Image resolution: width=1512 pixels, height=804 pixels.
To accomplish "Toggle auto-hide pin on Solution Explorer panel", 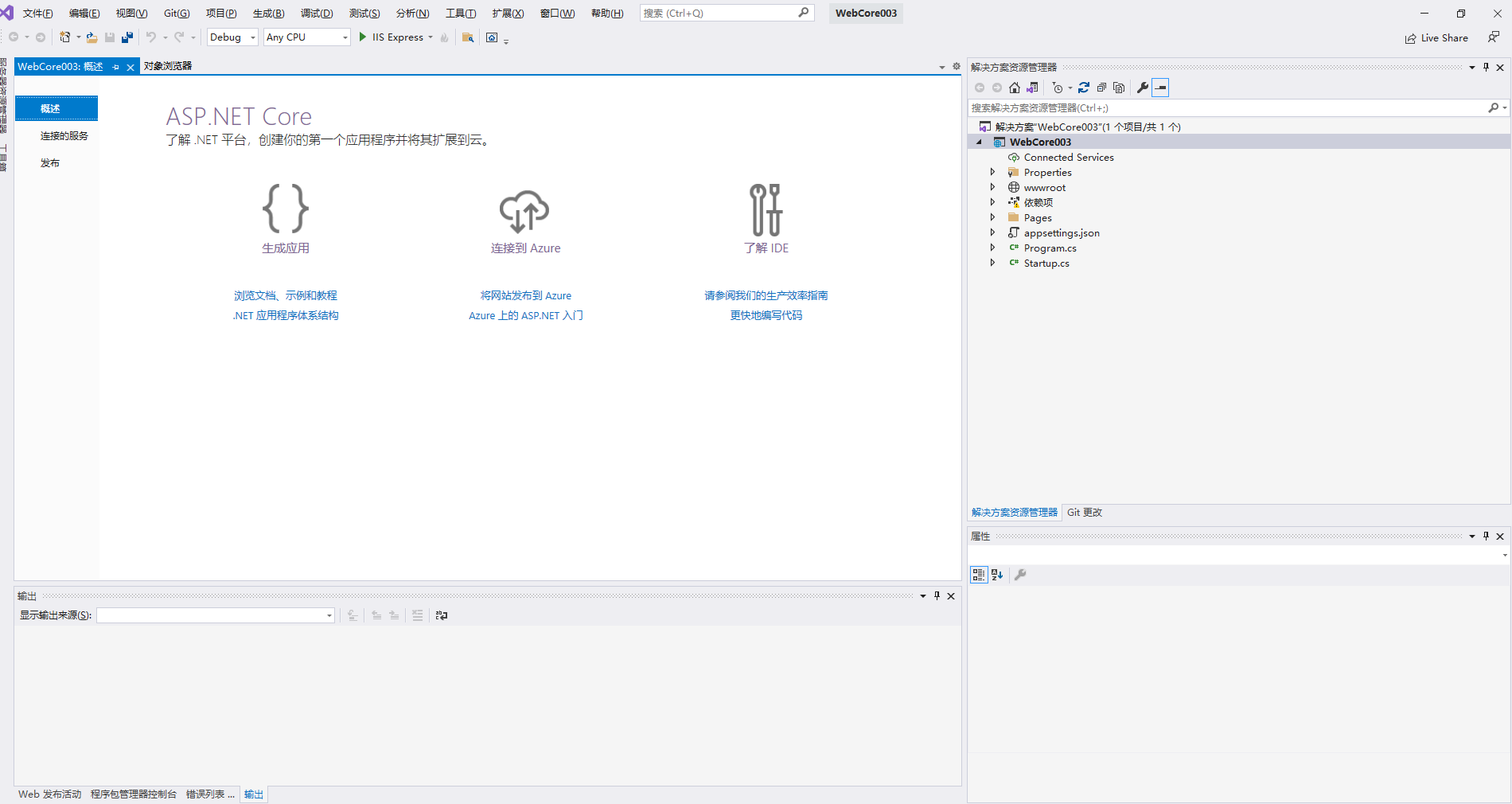I will (x=1486, y=67).
